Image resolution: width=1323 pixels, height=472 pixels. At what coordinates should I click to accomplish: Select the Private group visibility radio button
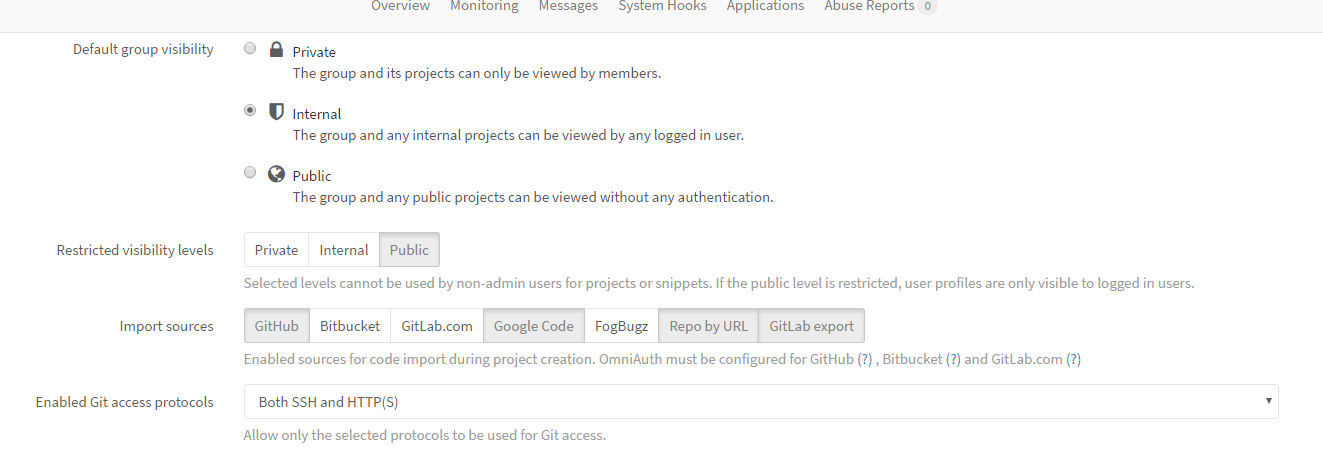click(x=250, y=48)
